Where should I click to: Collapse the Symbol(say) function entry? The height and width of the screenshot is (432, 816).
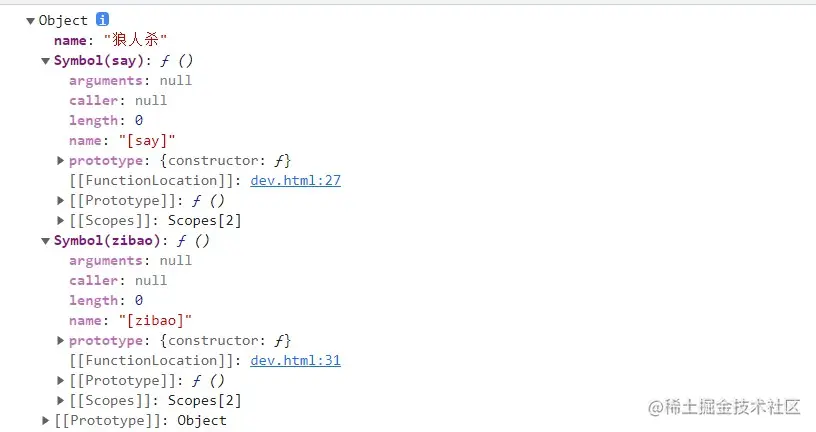coord(46,61)
